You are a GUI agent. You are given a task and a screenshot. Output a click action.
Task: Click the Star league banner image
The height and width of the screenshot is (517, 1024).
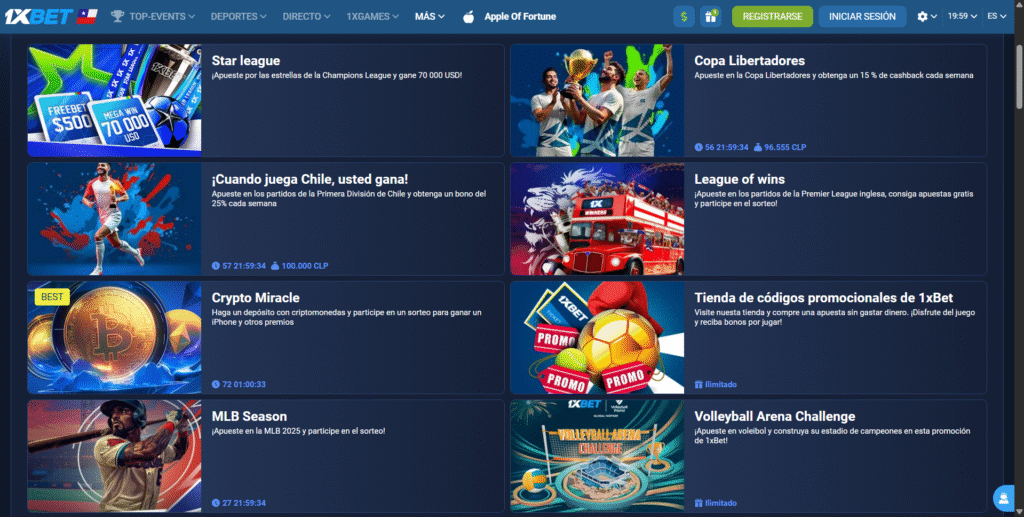114,101
